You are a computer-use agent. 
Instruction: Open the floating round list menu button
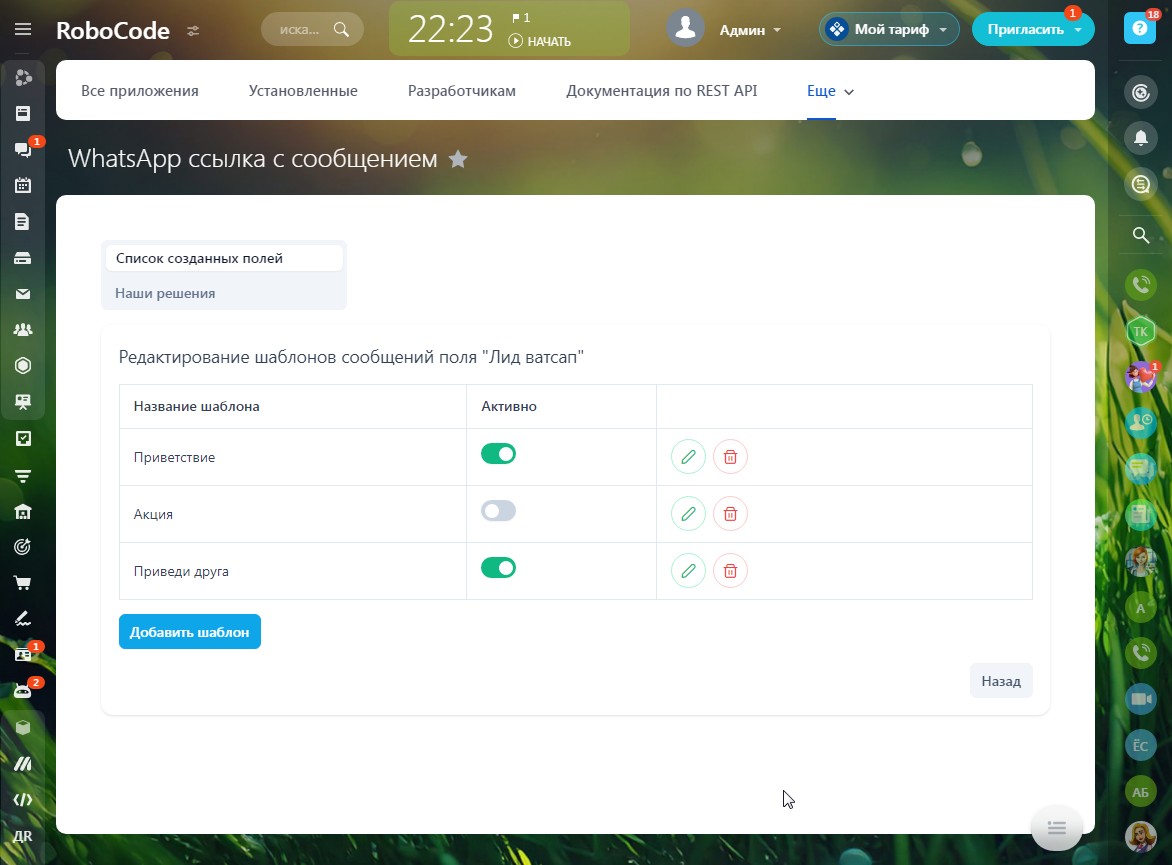click(1056, 828)
